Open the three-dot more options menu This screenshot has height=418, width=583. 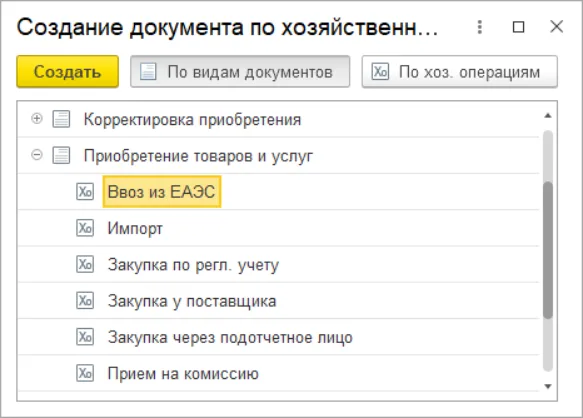480,27
